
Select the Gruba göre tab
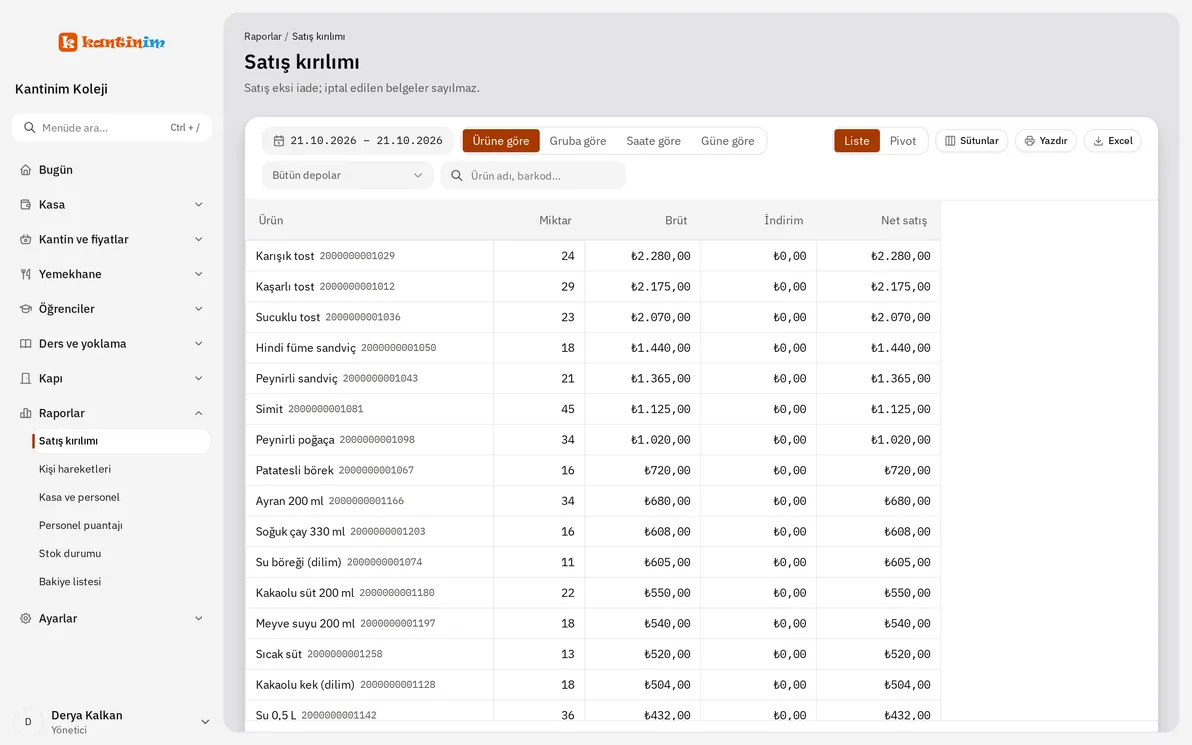(578, 141)
